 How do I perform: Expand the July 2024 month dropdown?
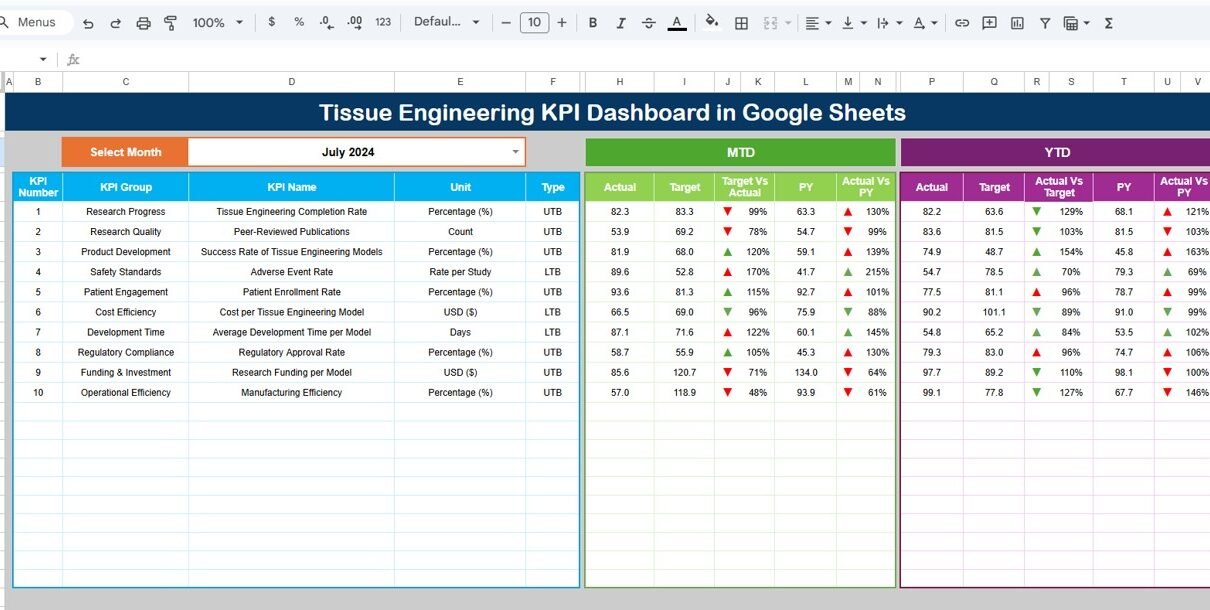[516, 152]
